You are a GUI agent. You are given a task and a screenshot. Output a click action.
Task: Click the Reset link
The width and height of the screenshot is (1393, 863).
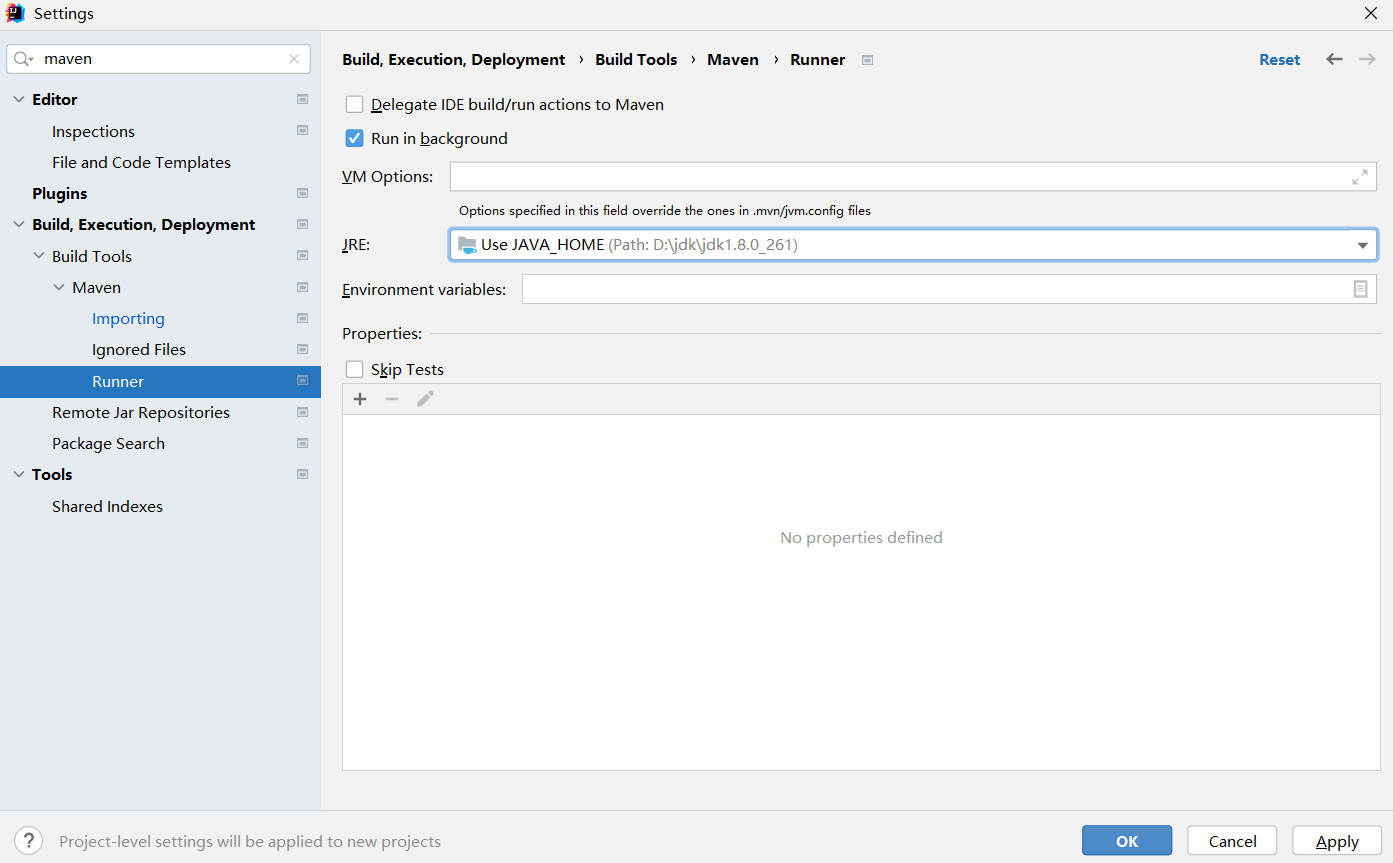[1279, 60]
